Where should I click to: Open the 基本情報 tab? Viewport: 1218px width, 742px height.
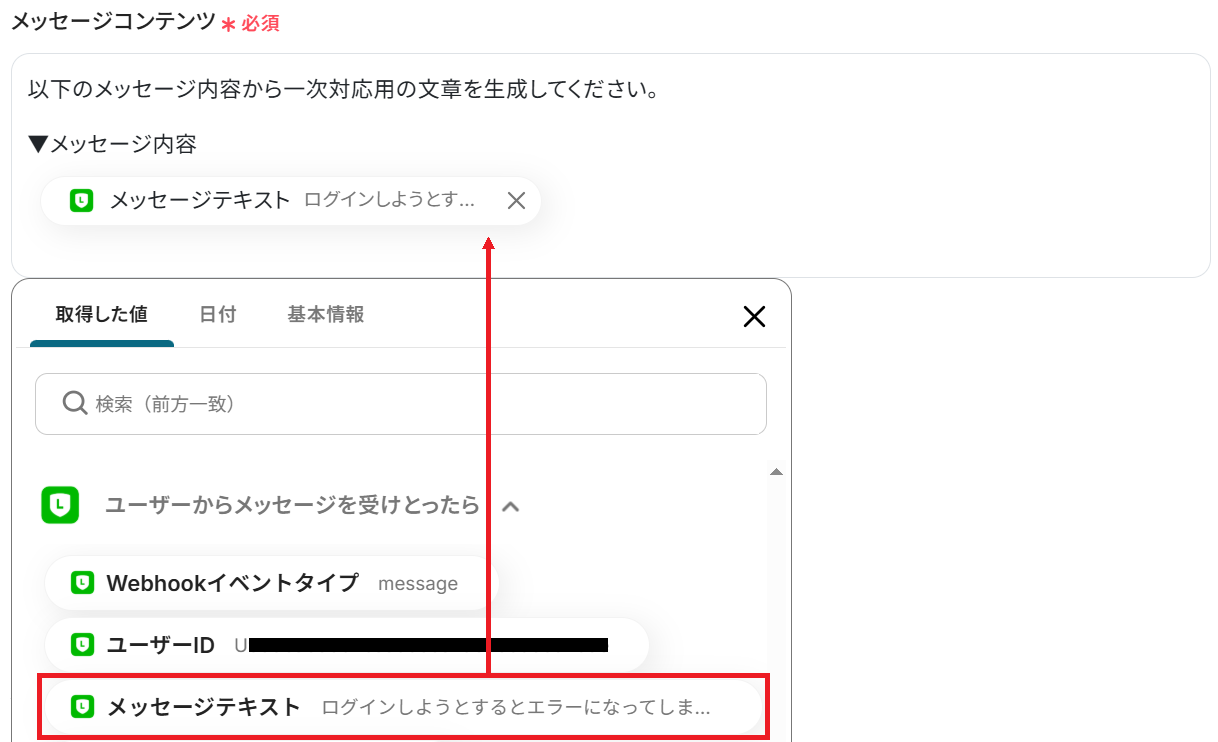(x=326, y=314)
